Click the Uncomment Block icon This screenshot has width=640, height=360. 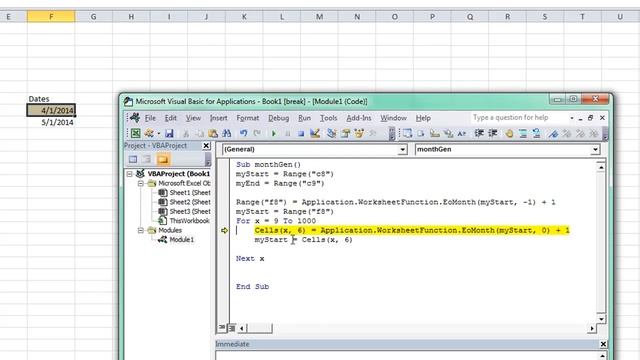536,133
